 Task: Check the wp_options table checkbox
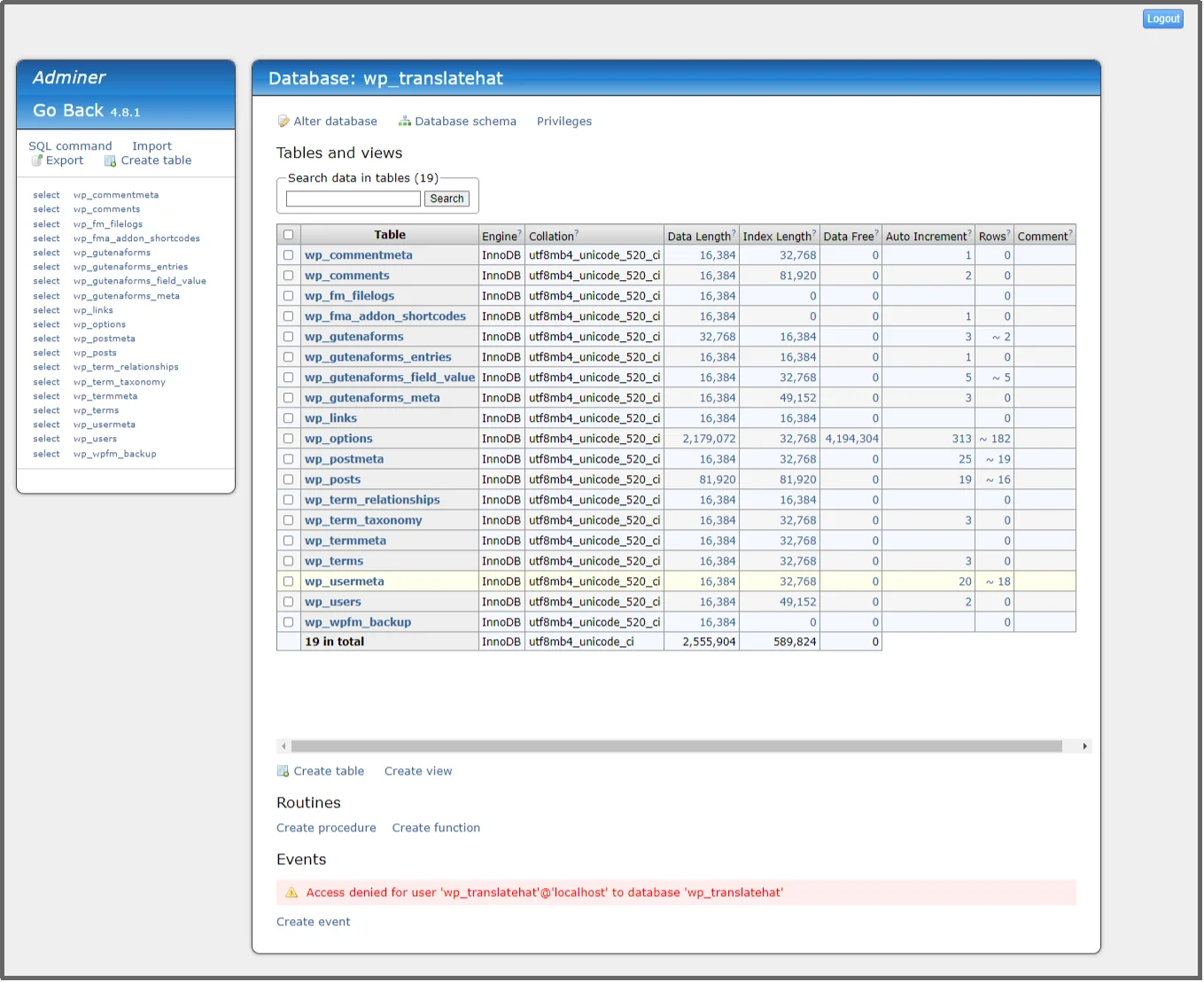[x=288, y=438]
